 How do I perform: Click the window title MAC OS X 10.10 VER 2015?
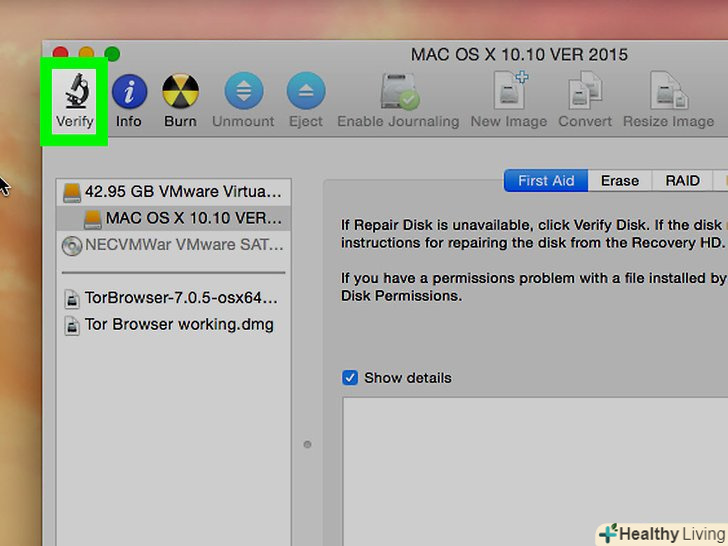[x=519, y=55]
